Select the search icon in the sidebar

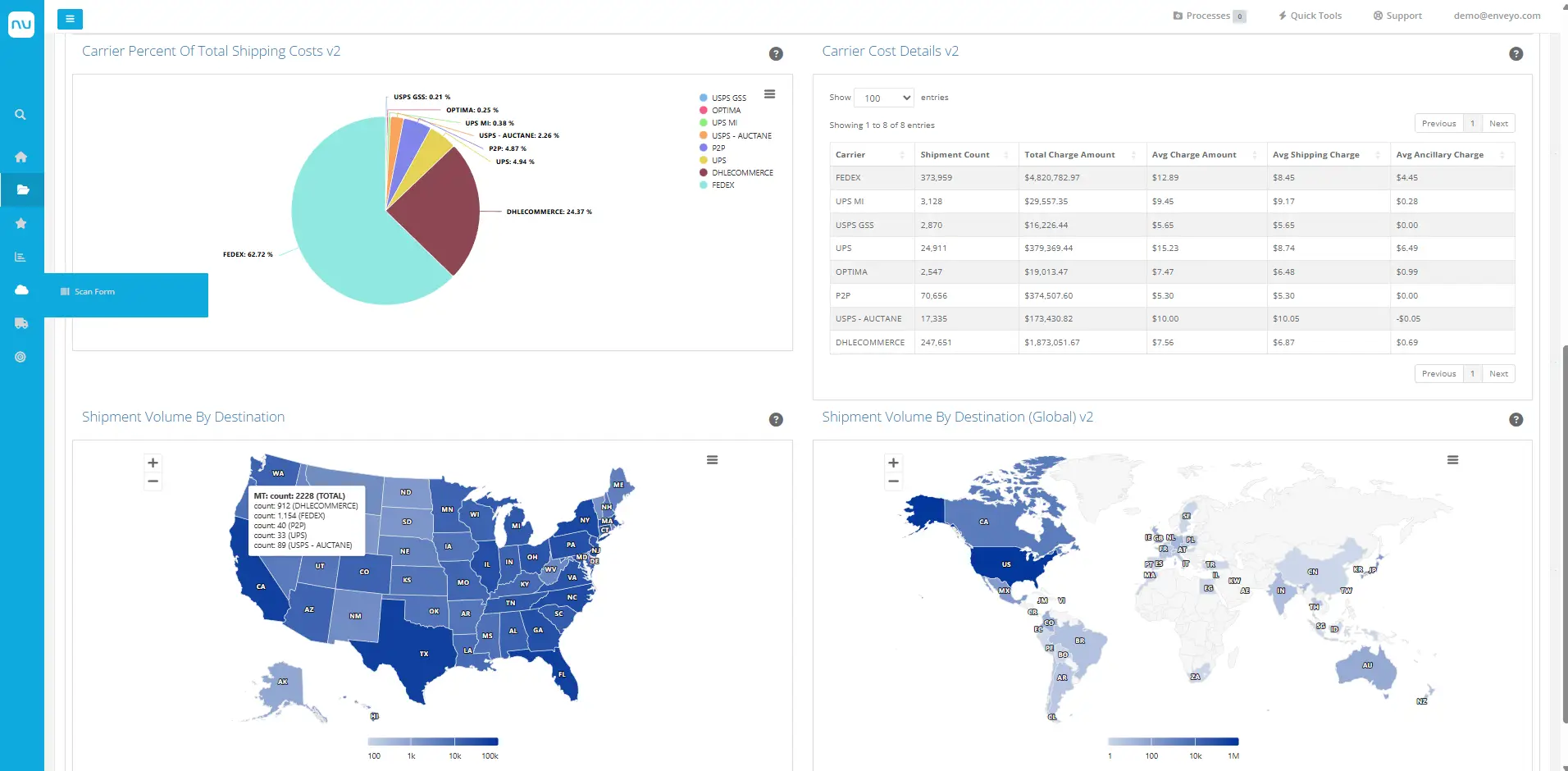pyautogui.click(x=22, y=115)
